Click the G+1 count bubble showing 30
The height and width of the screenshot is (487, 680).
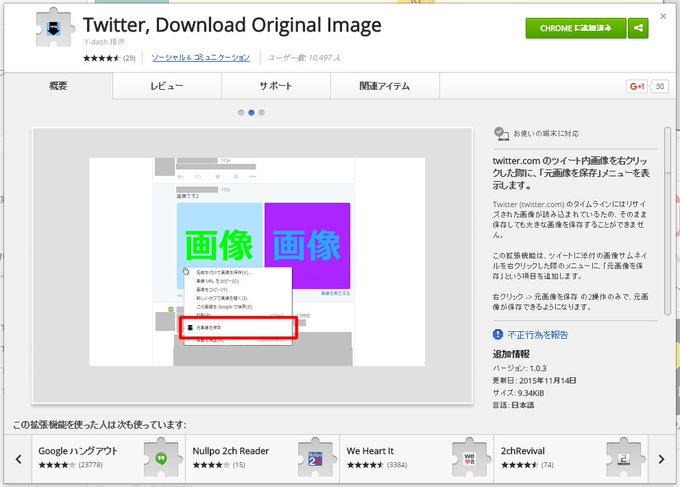pos(660,86)
